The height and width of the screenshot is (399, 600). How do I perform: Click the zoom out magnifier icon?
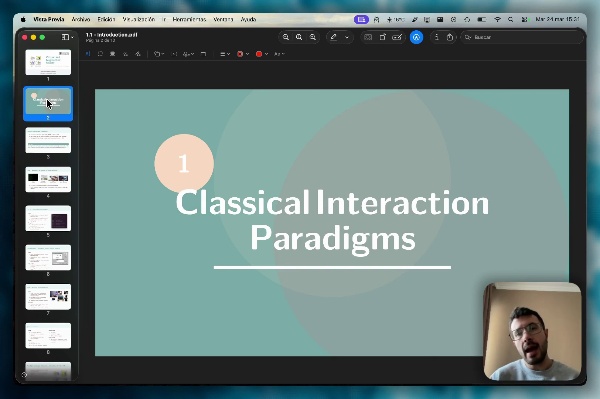click(286, 37)
